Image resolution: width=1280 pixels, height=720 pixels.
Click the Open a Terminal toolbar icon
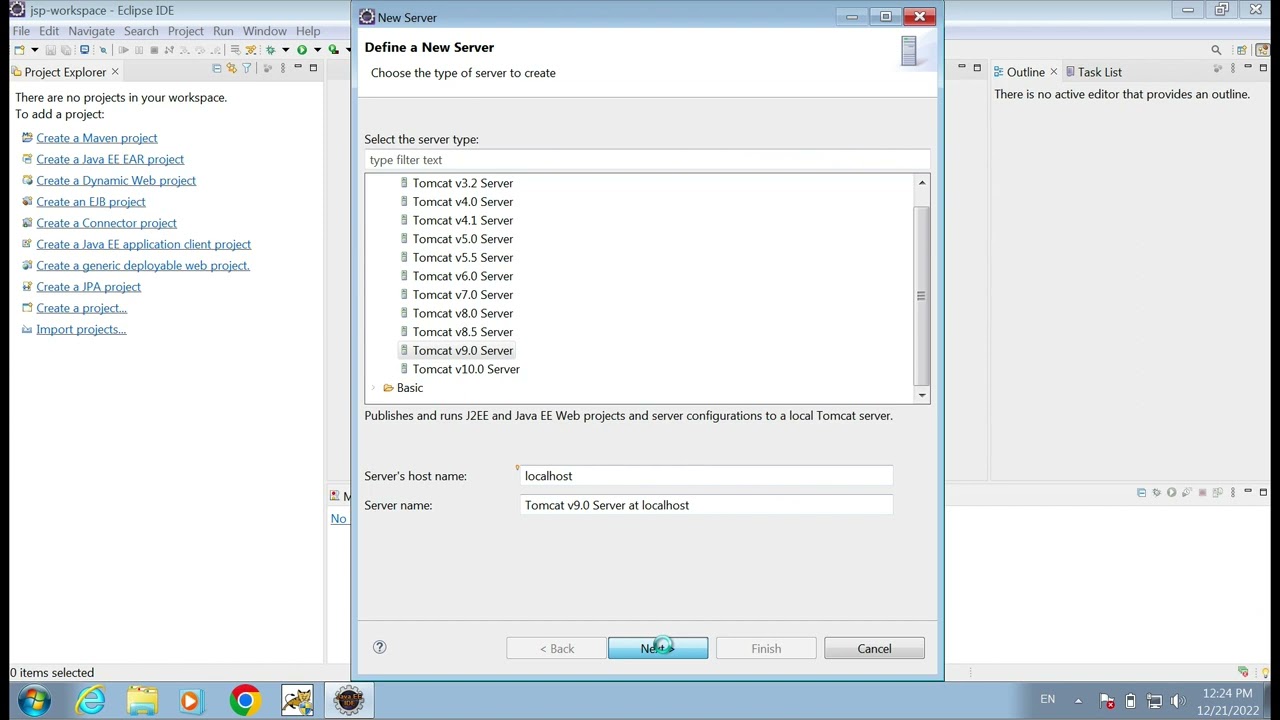tap(84, 50)
